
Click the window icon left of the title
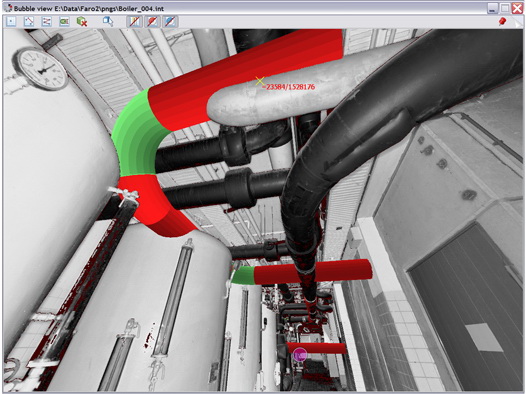click(8, 8)
